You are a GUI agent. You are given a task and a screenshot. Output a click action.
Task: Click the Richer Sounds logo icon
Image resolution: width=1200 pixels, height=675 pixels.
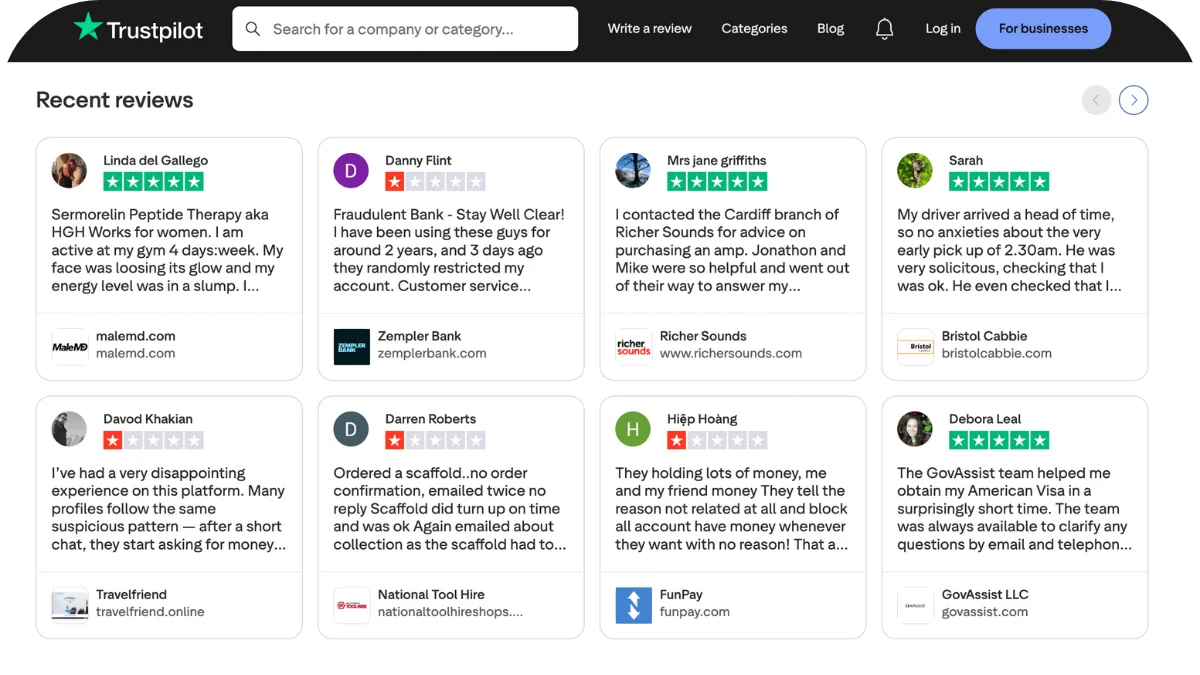pos(633,346)
